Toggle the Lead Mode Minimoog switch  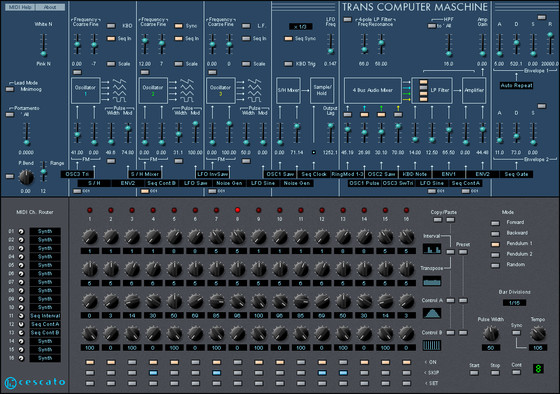point(10,89)
